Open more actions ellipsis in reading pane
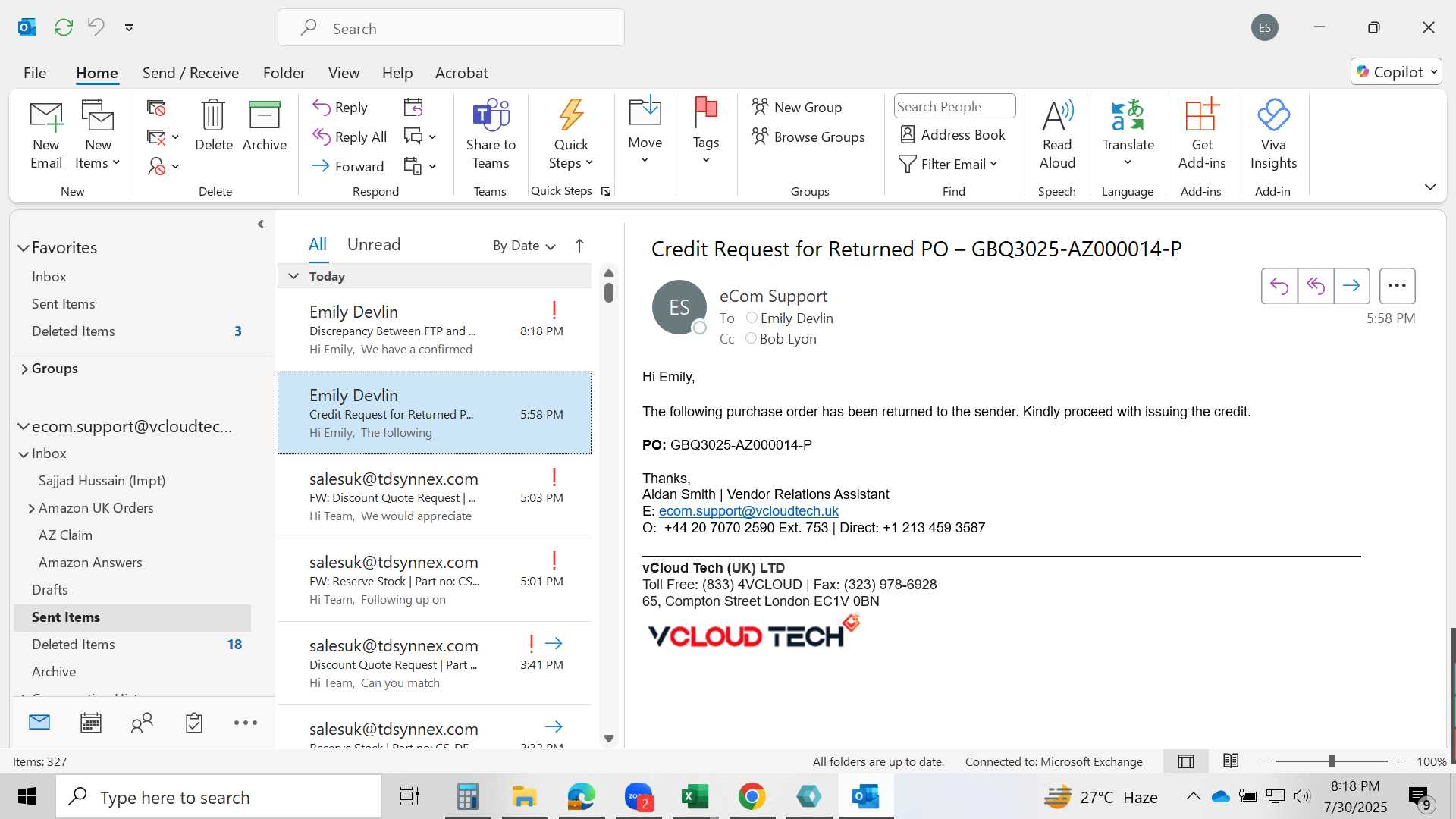Image resolution: width=1456 pixels, height=819 pixels. point(1397,286)
